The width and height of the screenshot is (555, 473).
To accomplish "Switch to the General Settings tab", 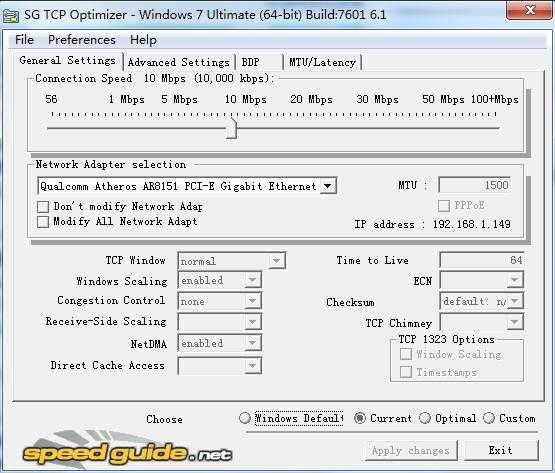I will 68,61.
